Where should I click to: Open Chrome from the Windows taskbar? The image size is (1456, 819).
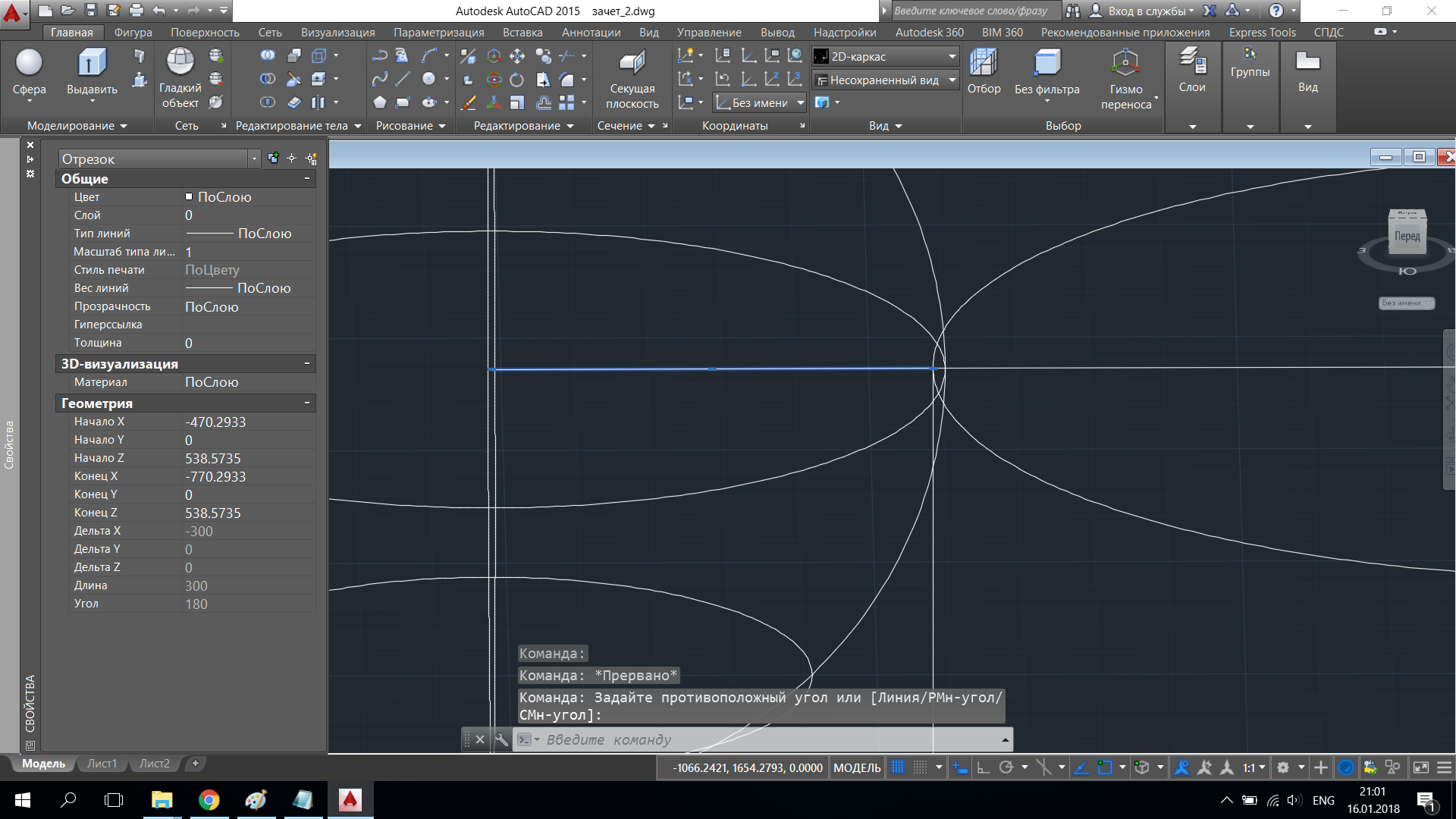209,800
